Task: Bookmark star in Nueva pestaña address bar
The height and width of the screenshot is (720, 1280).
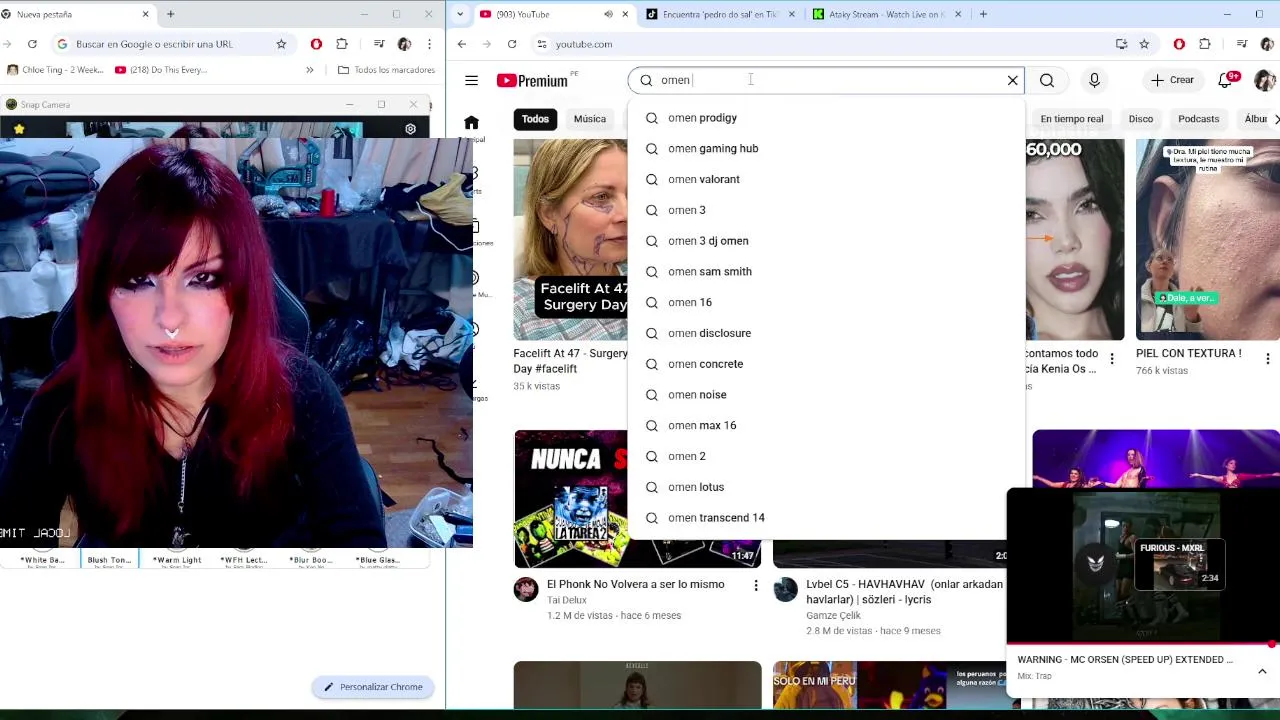Action: 281,44
